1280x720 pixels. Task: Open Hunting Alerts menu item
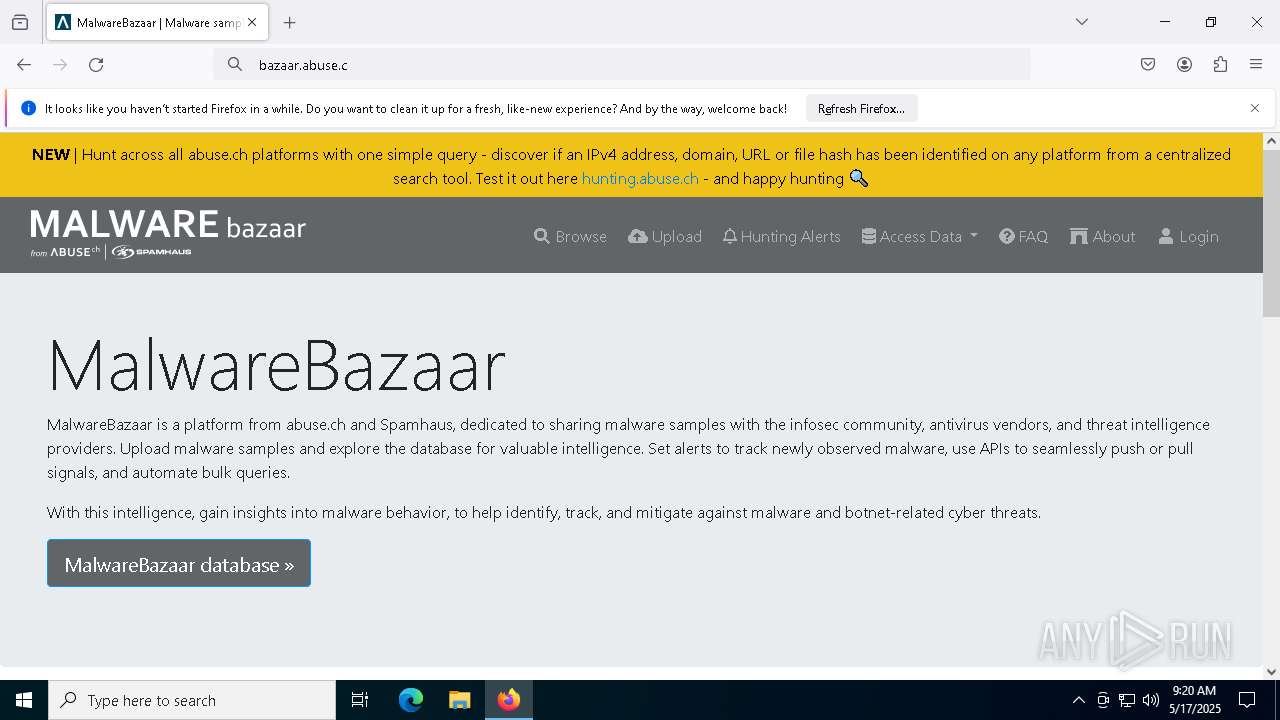point(781,236)
